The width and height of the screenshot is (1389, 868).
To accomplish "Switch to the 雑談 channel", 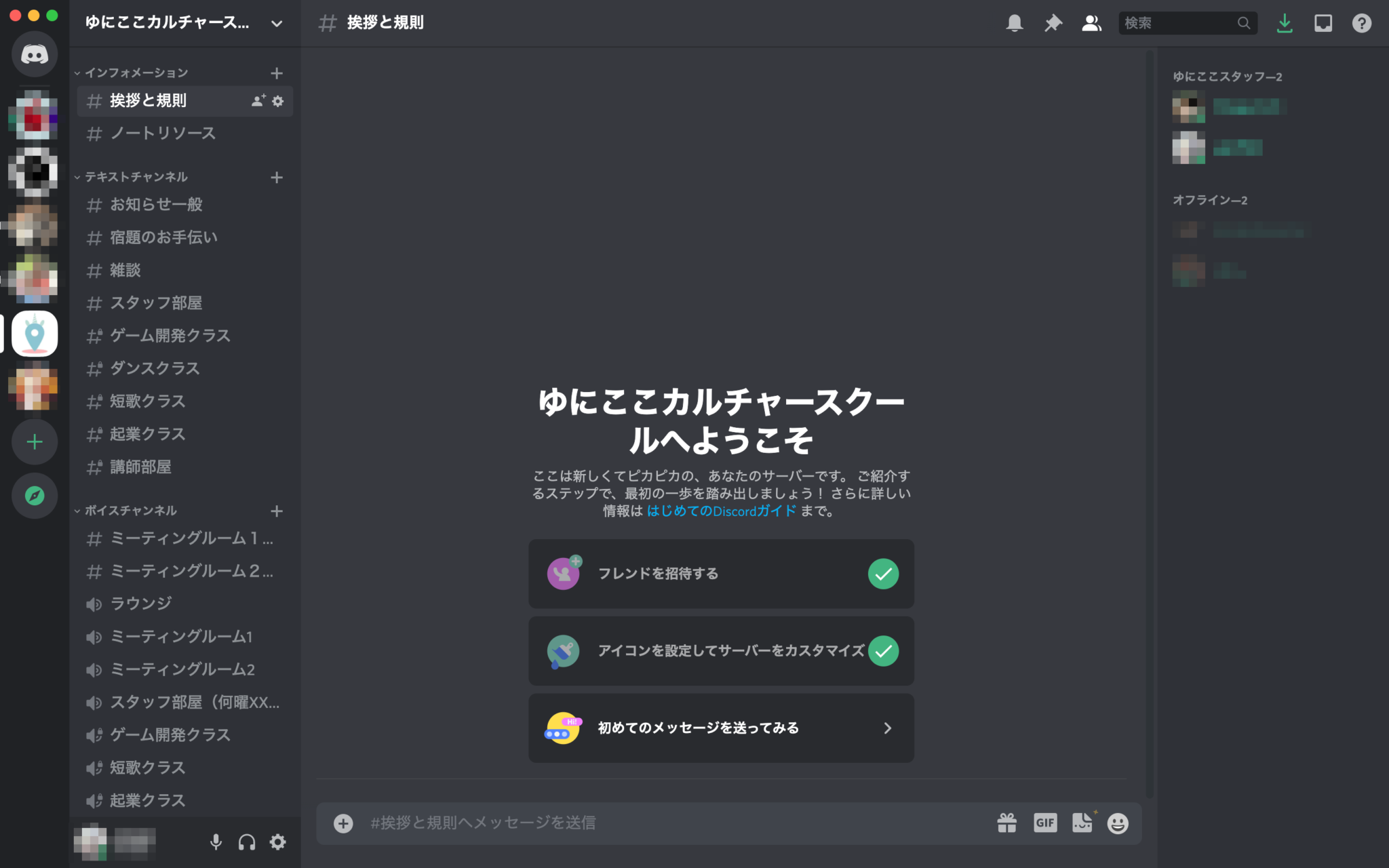I will click(x=125, y=271).
